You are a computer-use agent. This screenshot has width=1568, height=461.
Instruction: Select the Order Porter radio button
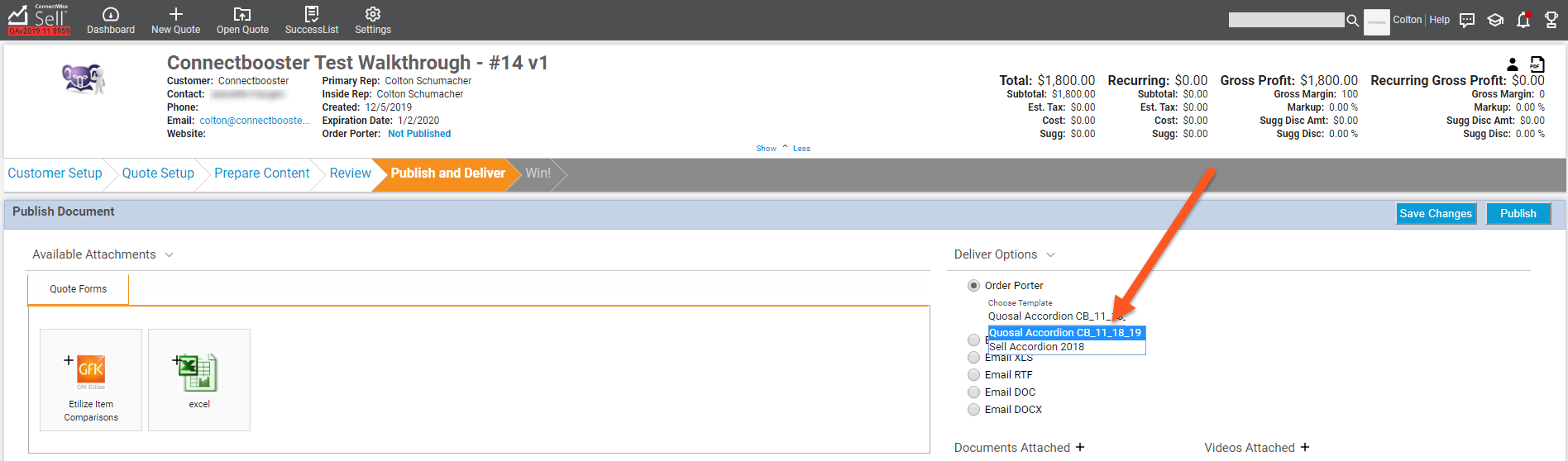click(973, 286)
